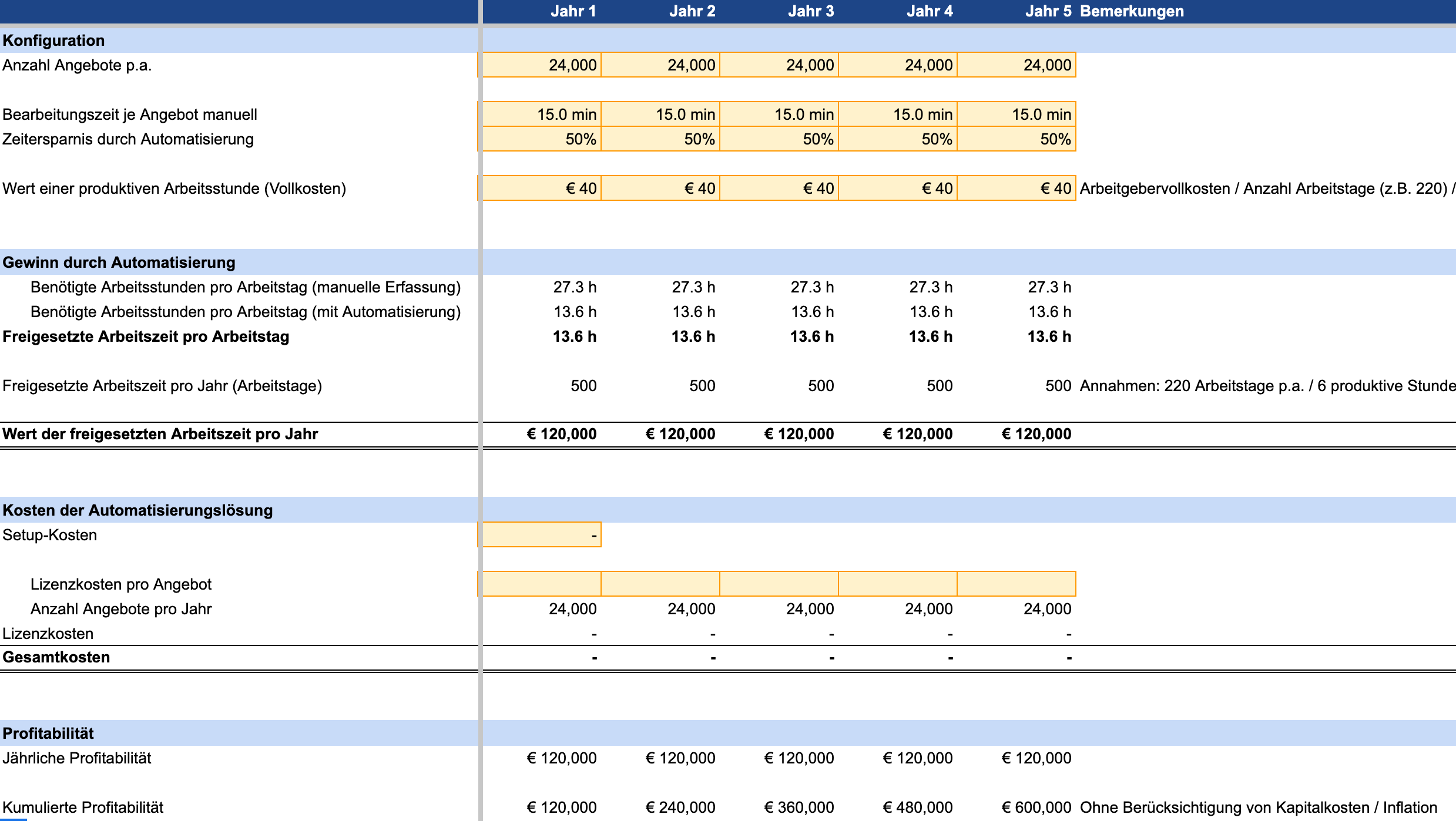
Task: Click Jahr 3 Zeitersparnis 50% cell
Action: 779,139
